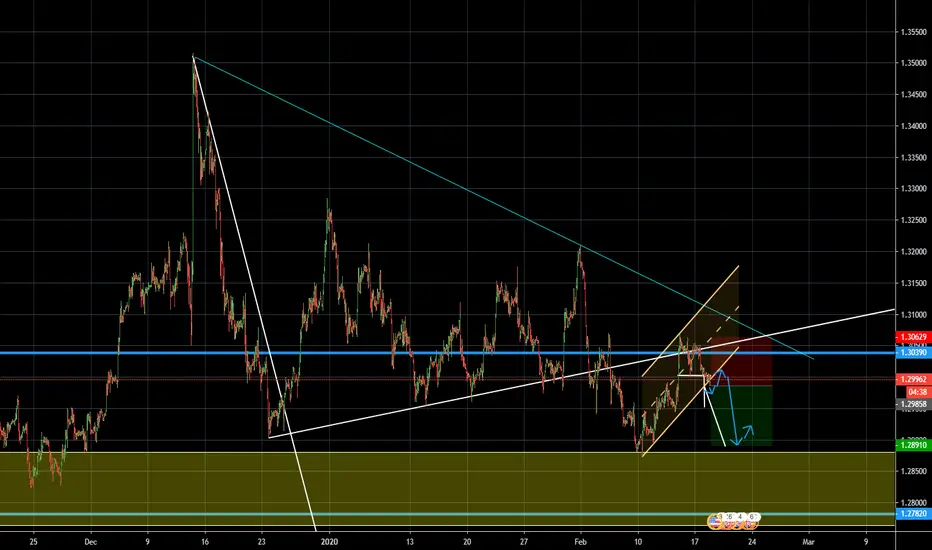Click the 25 date label on time axis
Screen dimensions: 932x550
33,542
